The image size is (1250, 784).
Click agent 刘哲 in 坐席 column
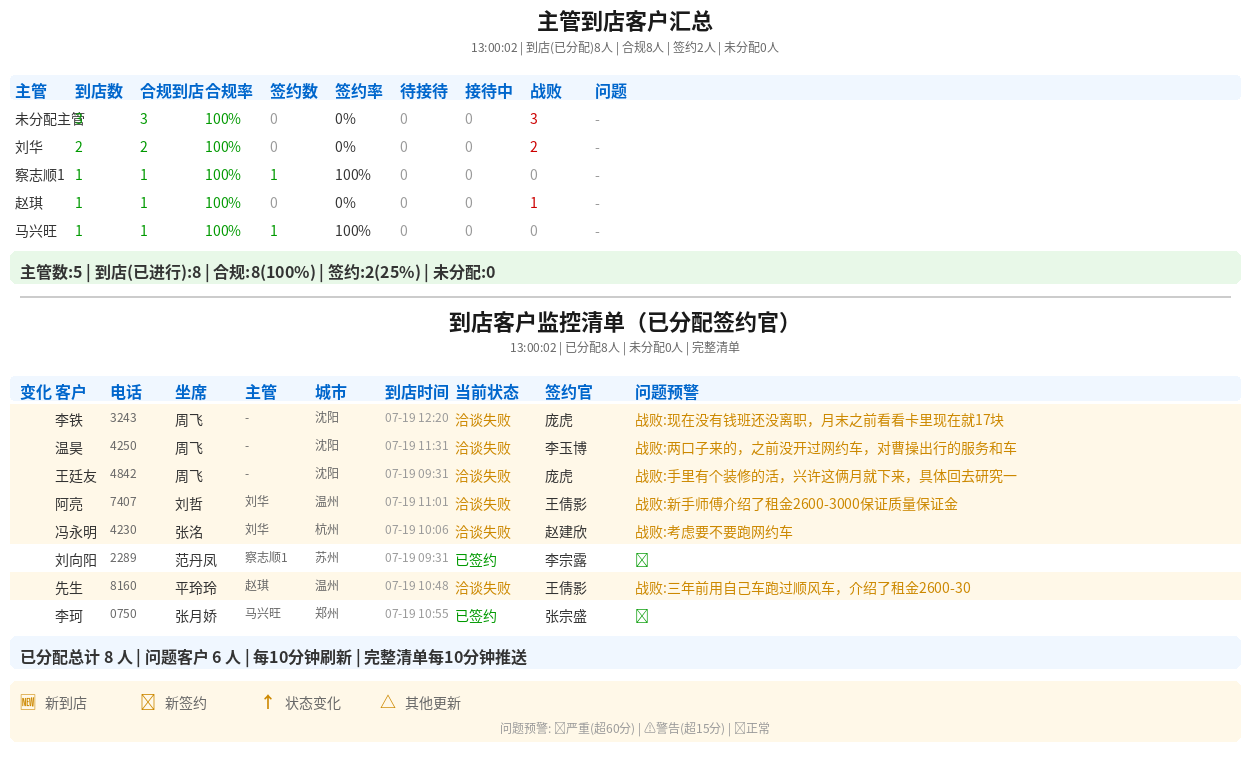tap(189, 504)
